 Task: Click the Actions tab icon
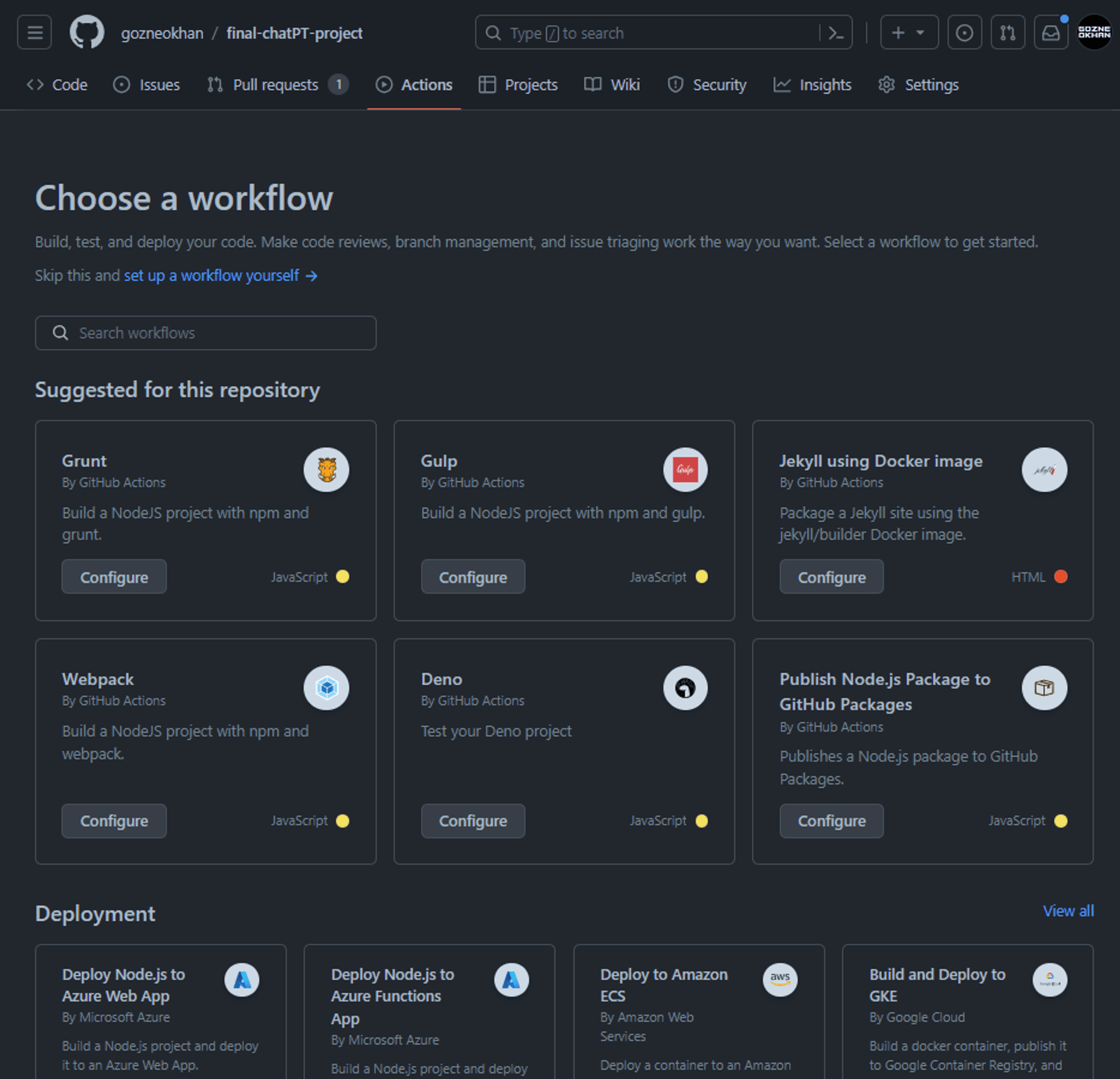(383, 85)
